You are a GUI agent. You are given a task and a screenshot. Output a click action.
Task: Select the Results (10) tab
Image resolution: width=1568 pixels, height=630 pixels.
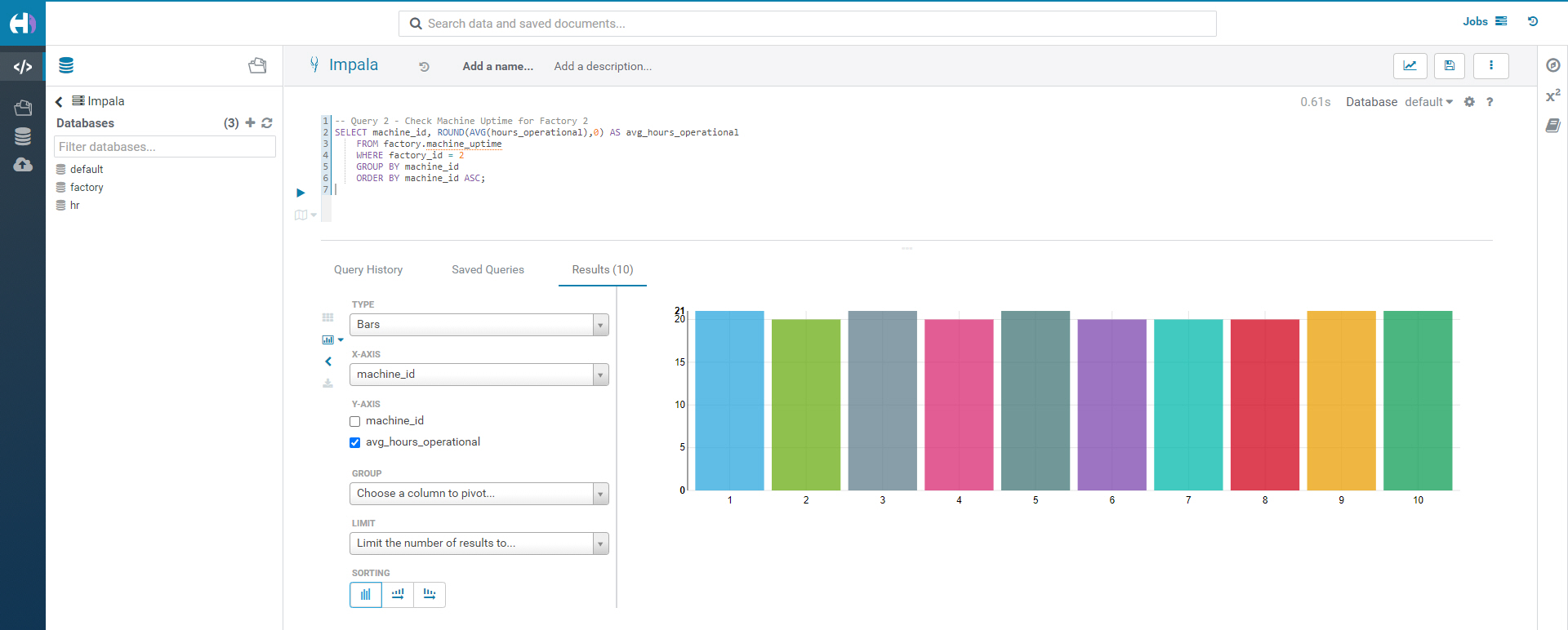(x=603, y=269)
